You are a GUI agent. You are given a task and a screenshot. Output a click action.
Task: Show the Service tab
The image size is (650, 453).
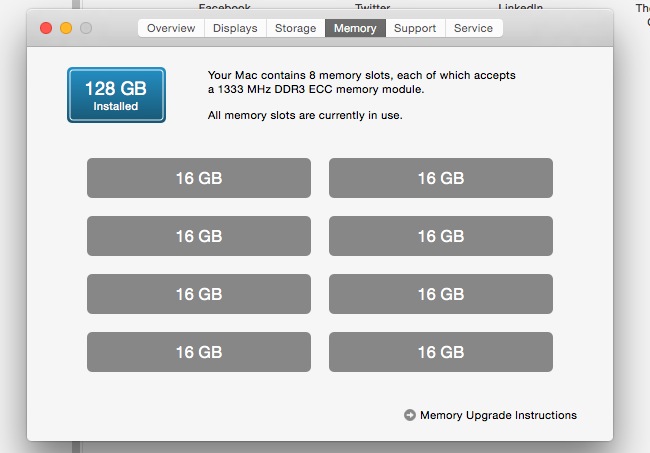click(x=473, y=28)
